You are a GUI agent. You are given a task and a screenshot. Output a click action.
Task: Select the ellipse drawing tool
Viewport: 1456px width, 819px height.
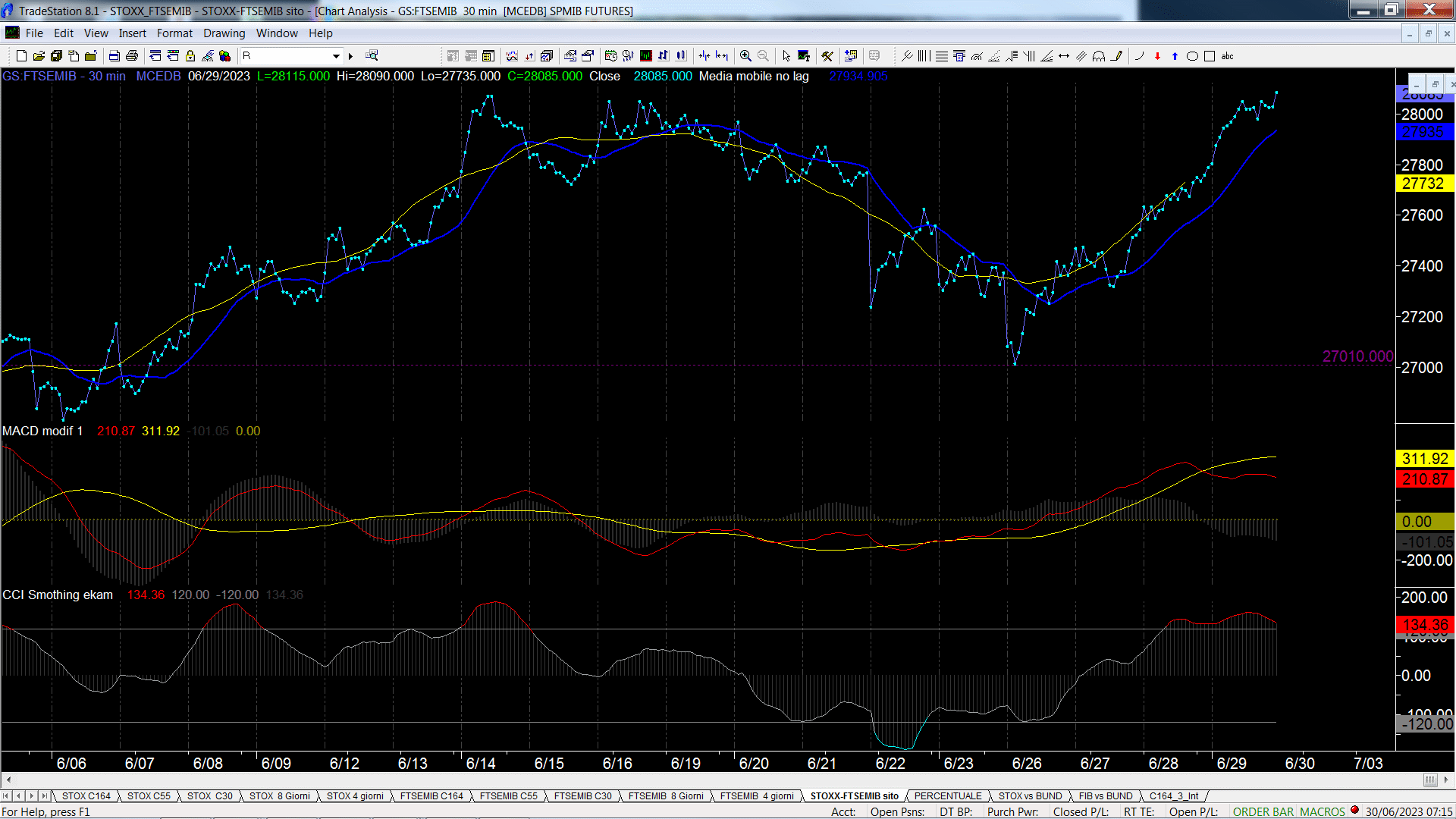1192,56
